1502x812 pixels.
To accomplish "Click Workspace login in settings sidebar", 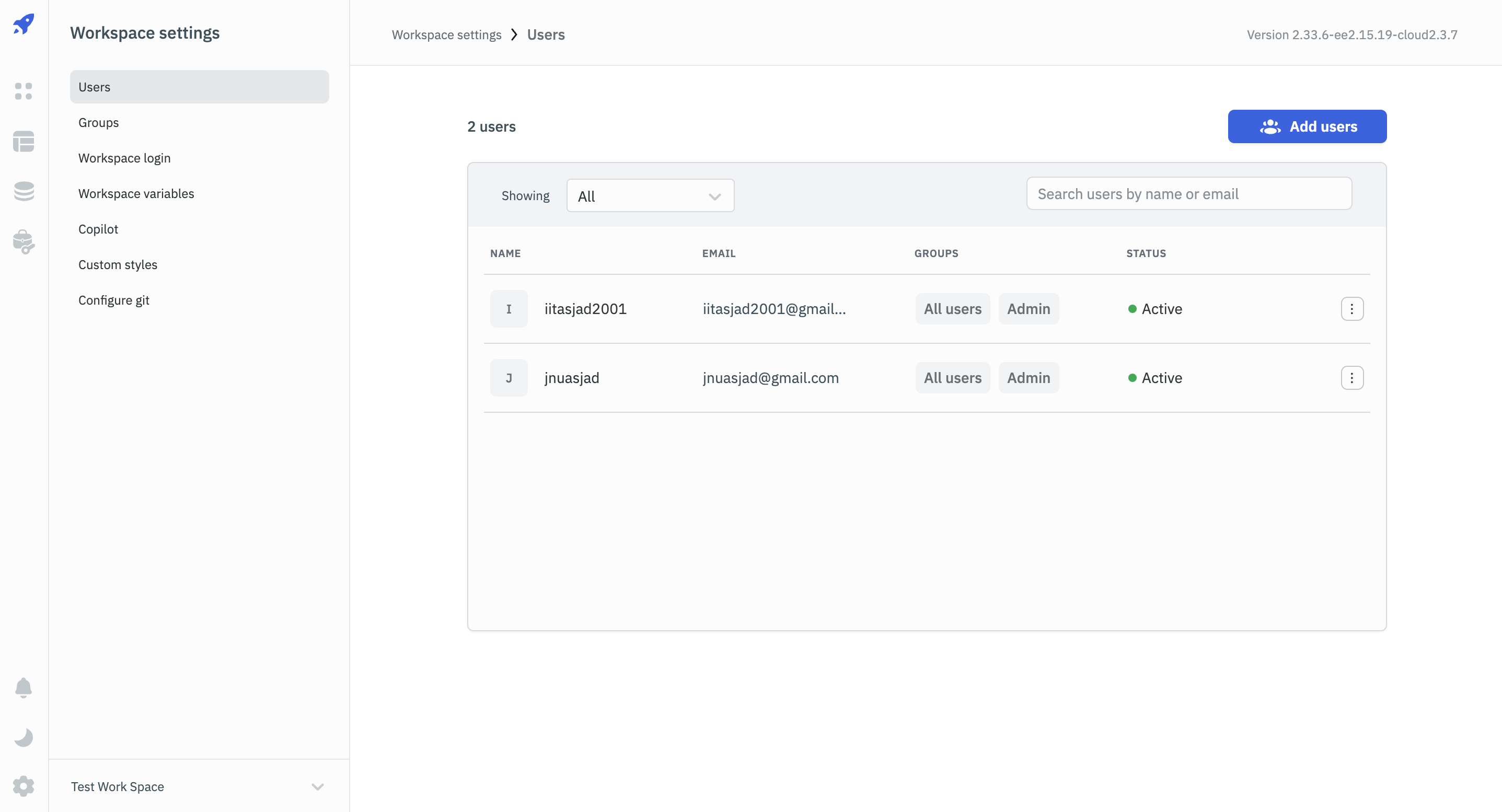I will tap(124, 157).
